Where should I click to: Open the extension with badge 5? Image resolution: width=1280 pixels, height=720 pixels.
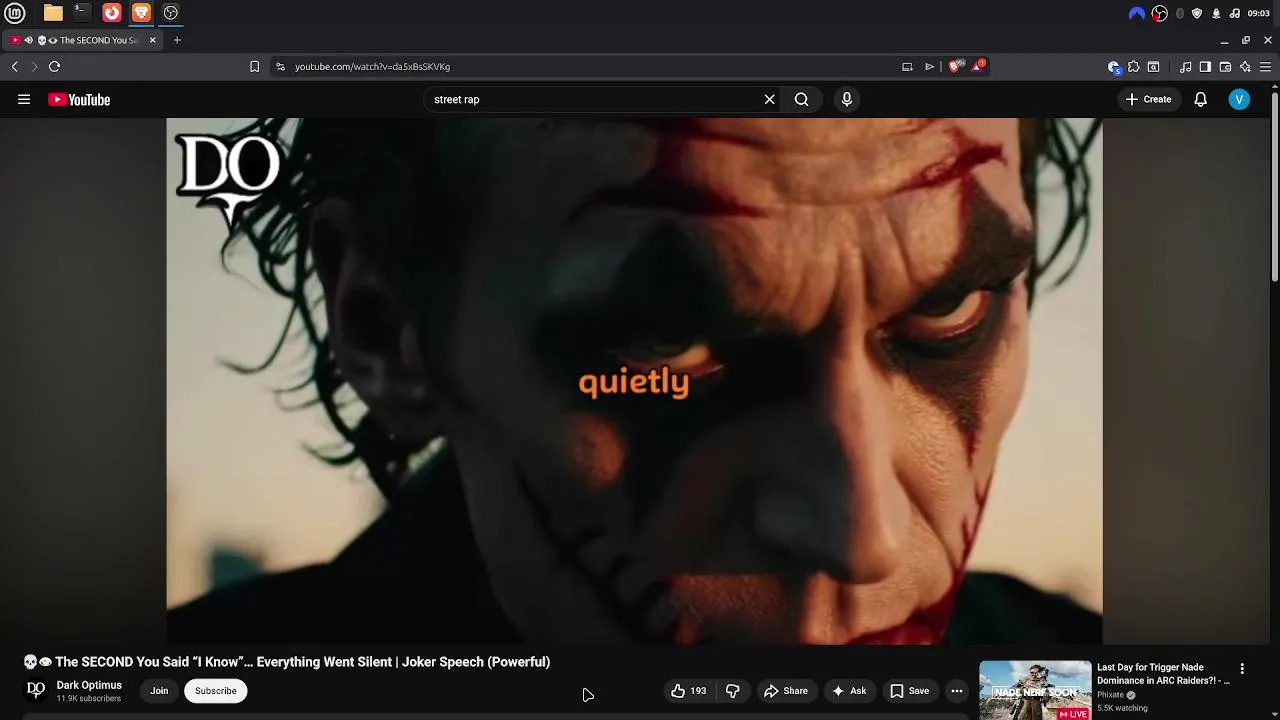pyautogui.click(x=1114, y=67)
